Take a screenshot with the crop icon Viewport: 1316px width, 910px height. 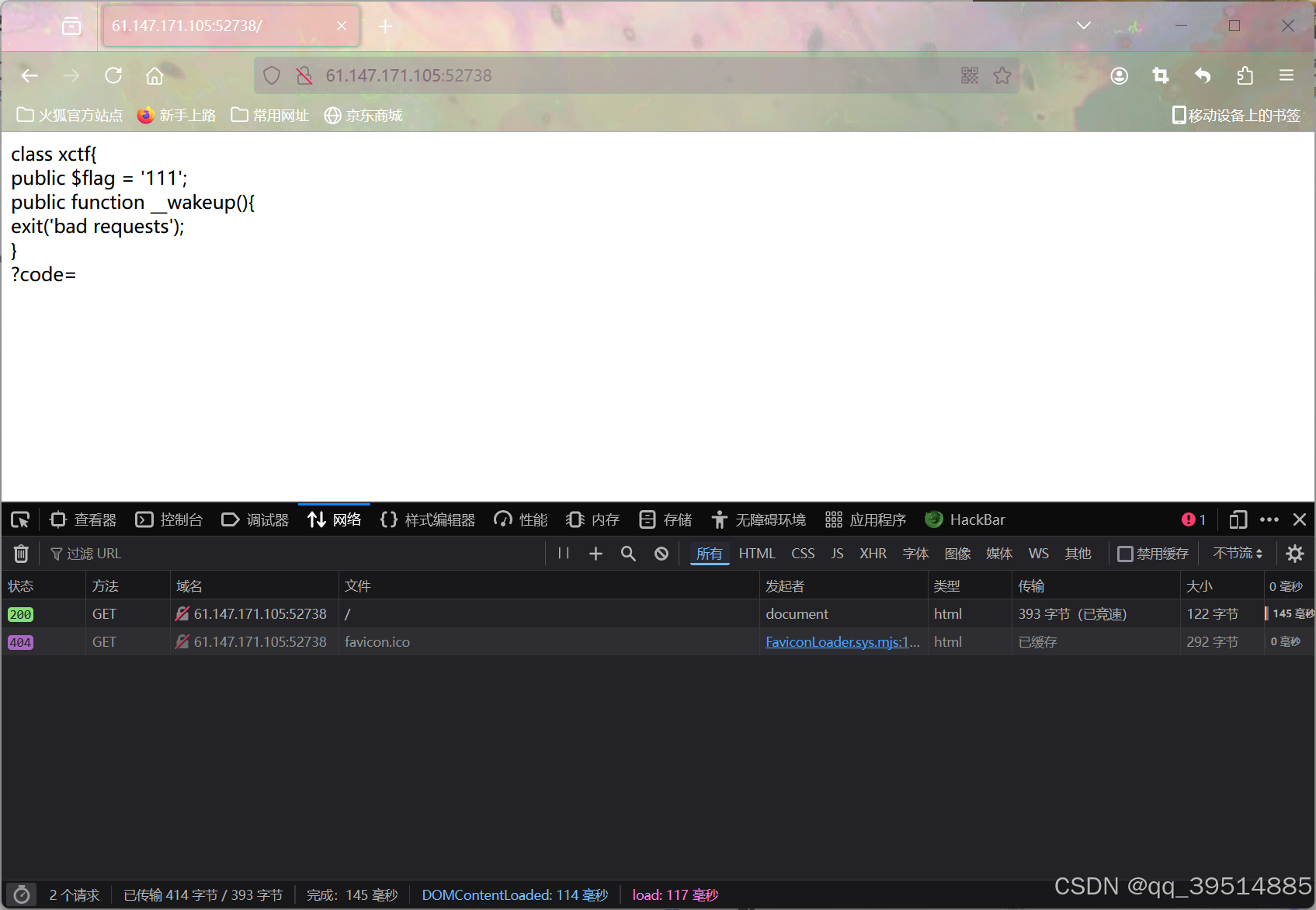[1161, 75]
